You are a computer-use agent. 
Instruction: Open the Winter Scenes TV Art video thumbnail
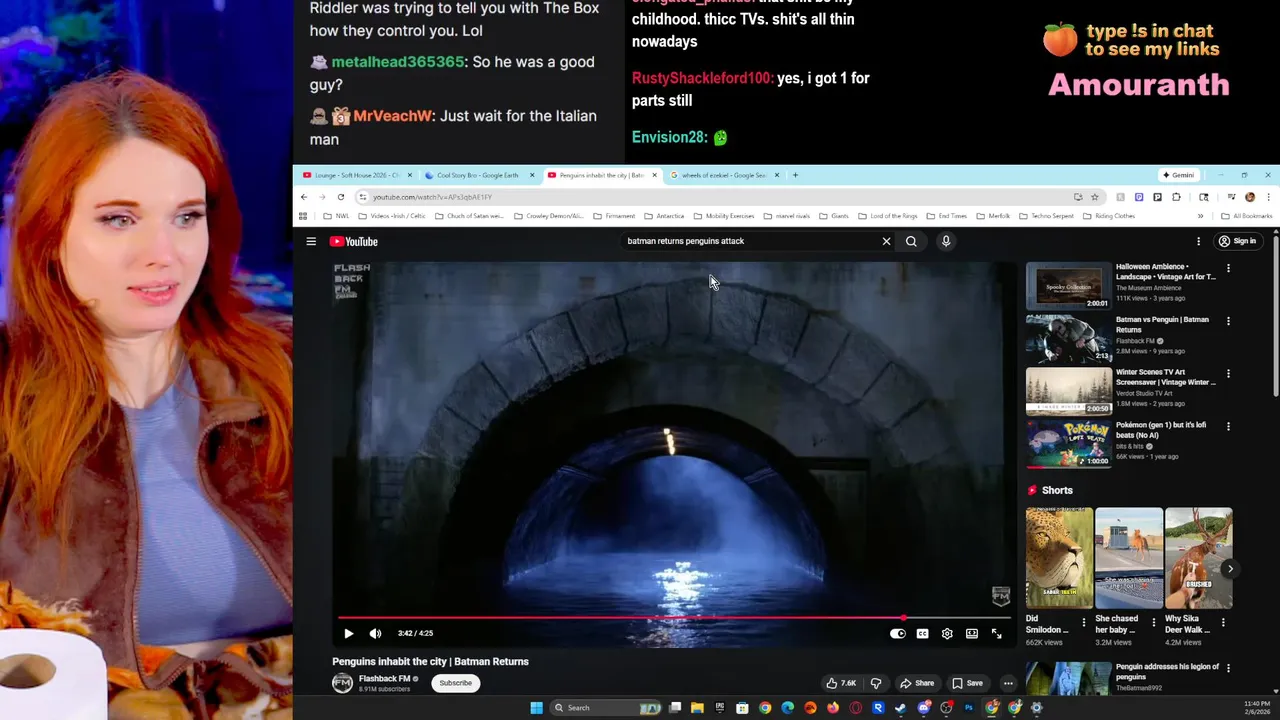coord(1068,391)
